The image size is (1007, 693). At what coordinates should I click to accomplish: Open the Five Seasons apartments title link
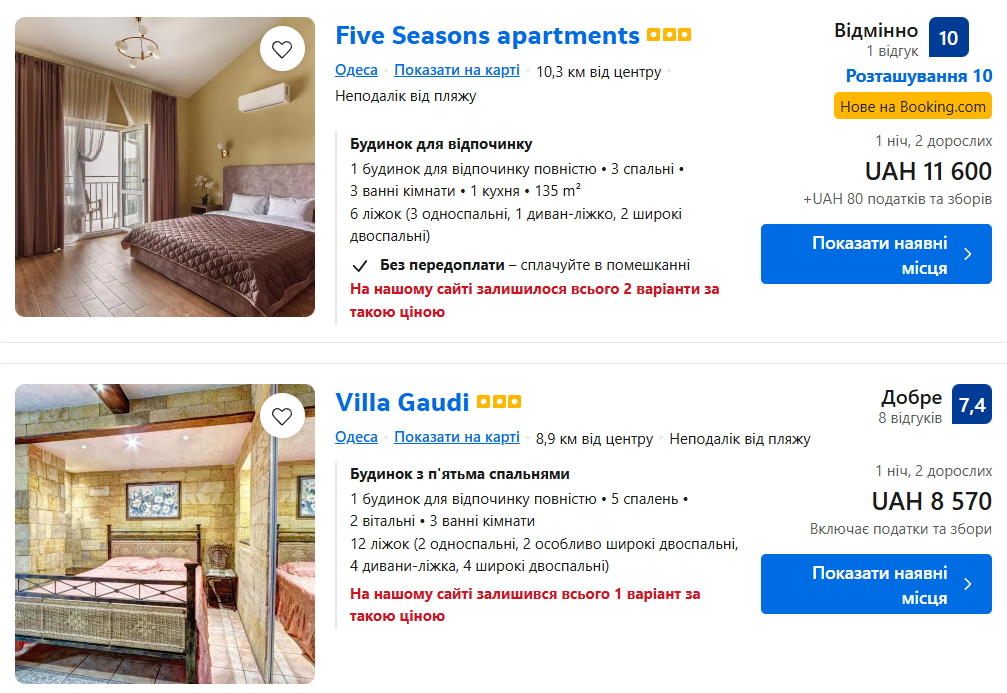[x=487, y=36]
